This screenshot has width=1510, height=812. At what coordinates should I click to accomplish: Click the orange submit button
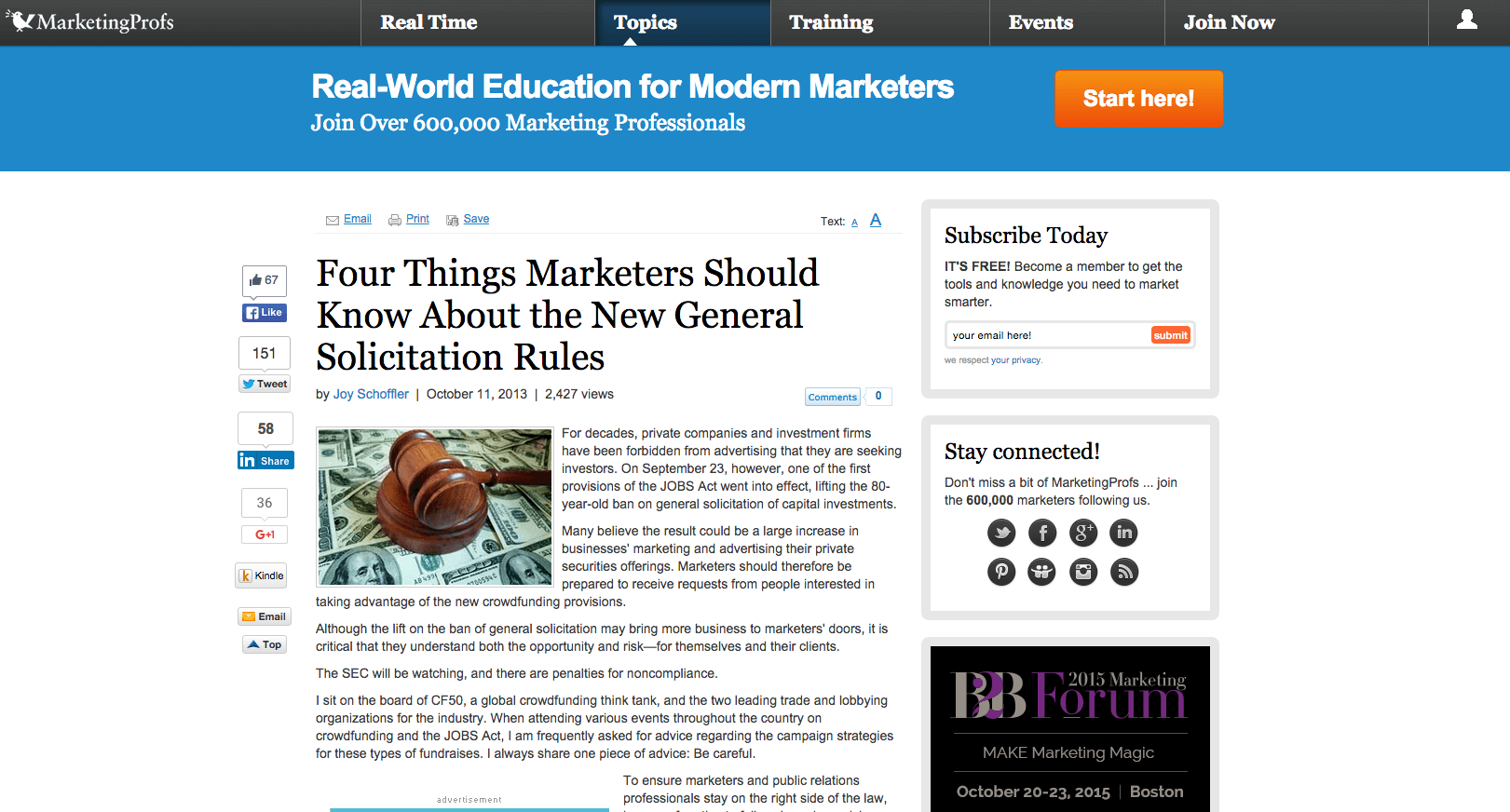(1170, 335)
